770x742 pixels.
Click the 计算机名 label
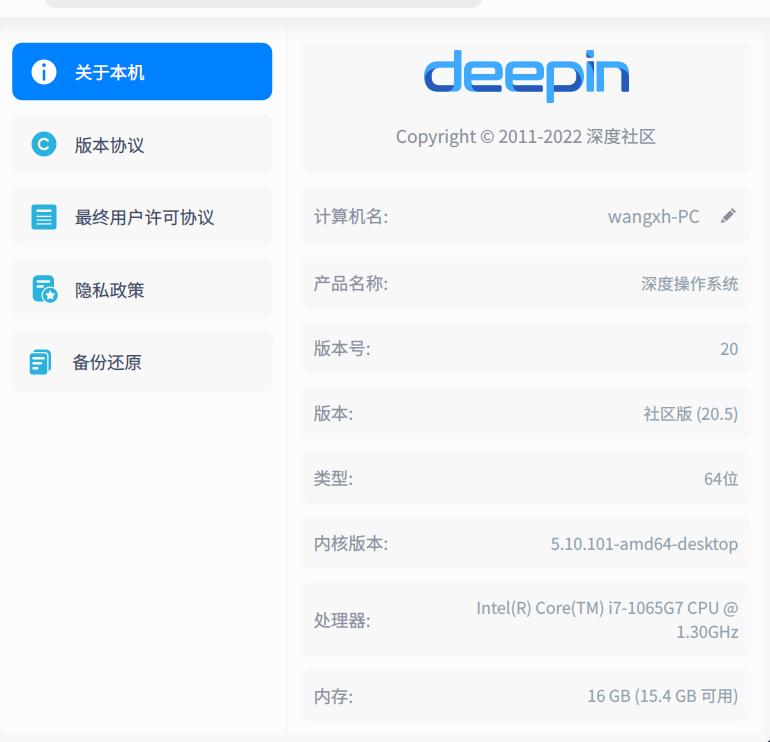click(x=351, y=217)
